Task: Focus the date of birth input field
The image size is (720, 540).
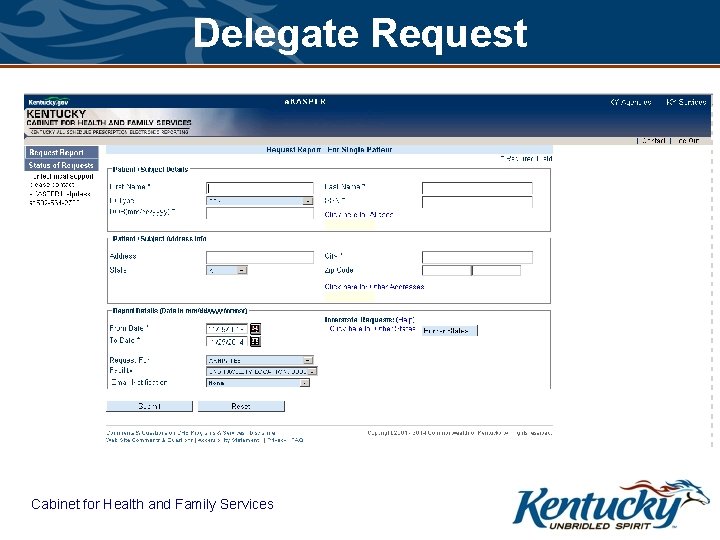Action: 260,213
